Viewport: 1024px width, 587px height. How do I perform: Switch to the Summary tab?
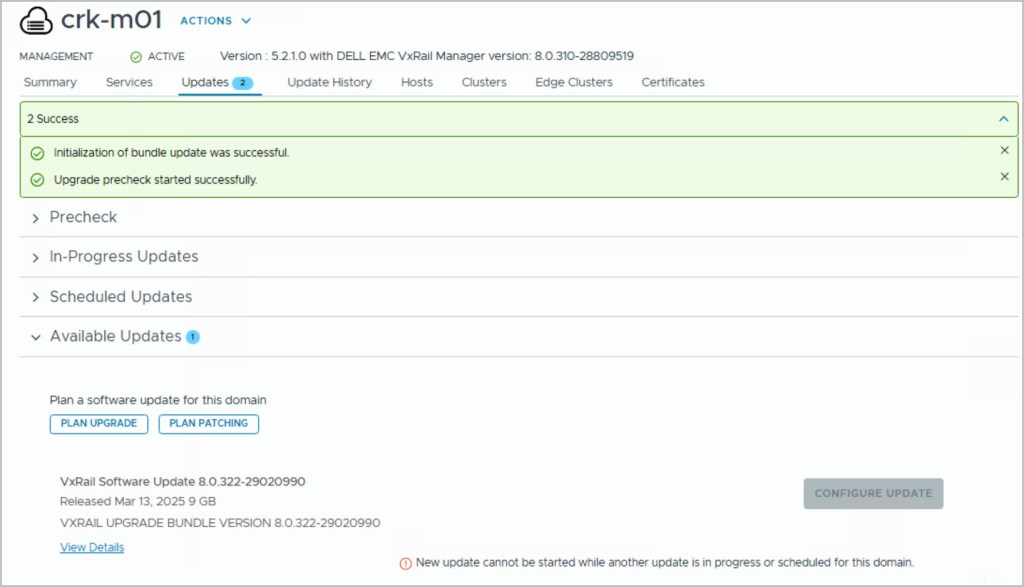(50, 82)
